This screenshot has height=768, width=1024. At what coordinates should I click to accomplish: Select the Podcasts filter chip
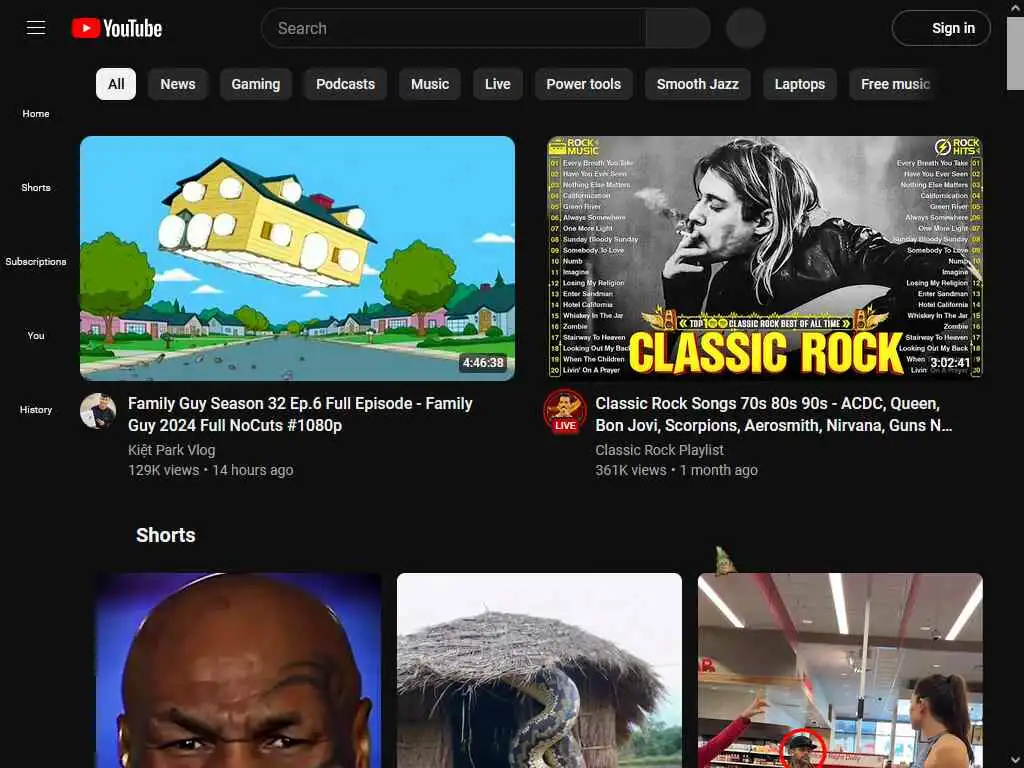[x=345, y=84]
